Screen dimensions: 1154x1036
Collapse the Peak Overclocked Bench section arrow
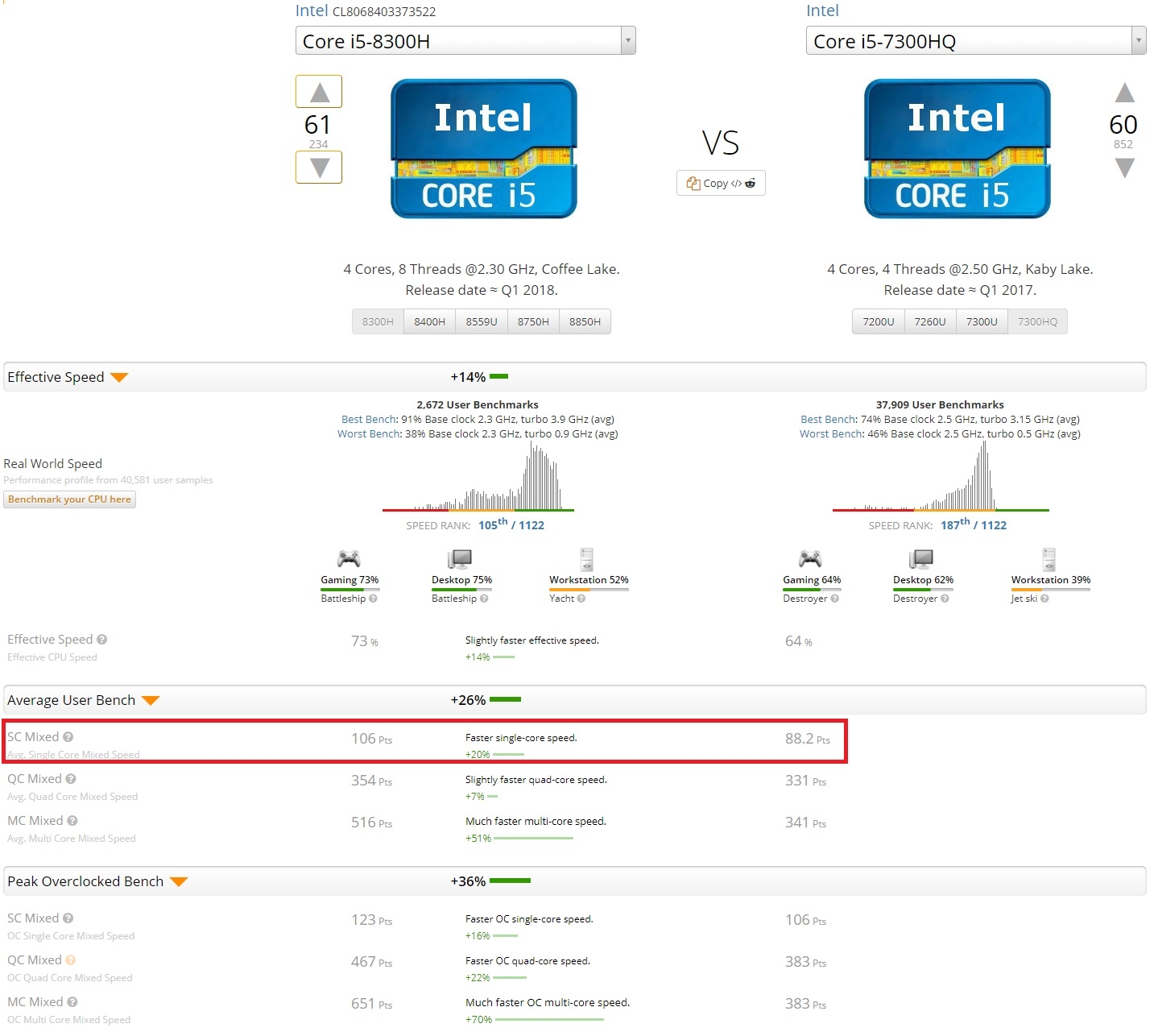pos(179,881)
